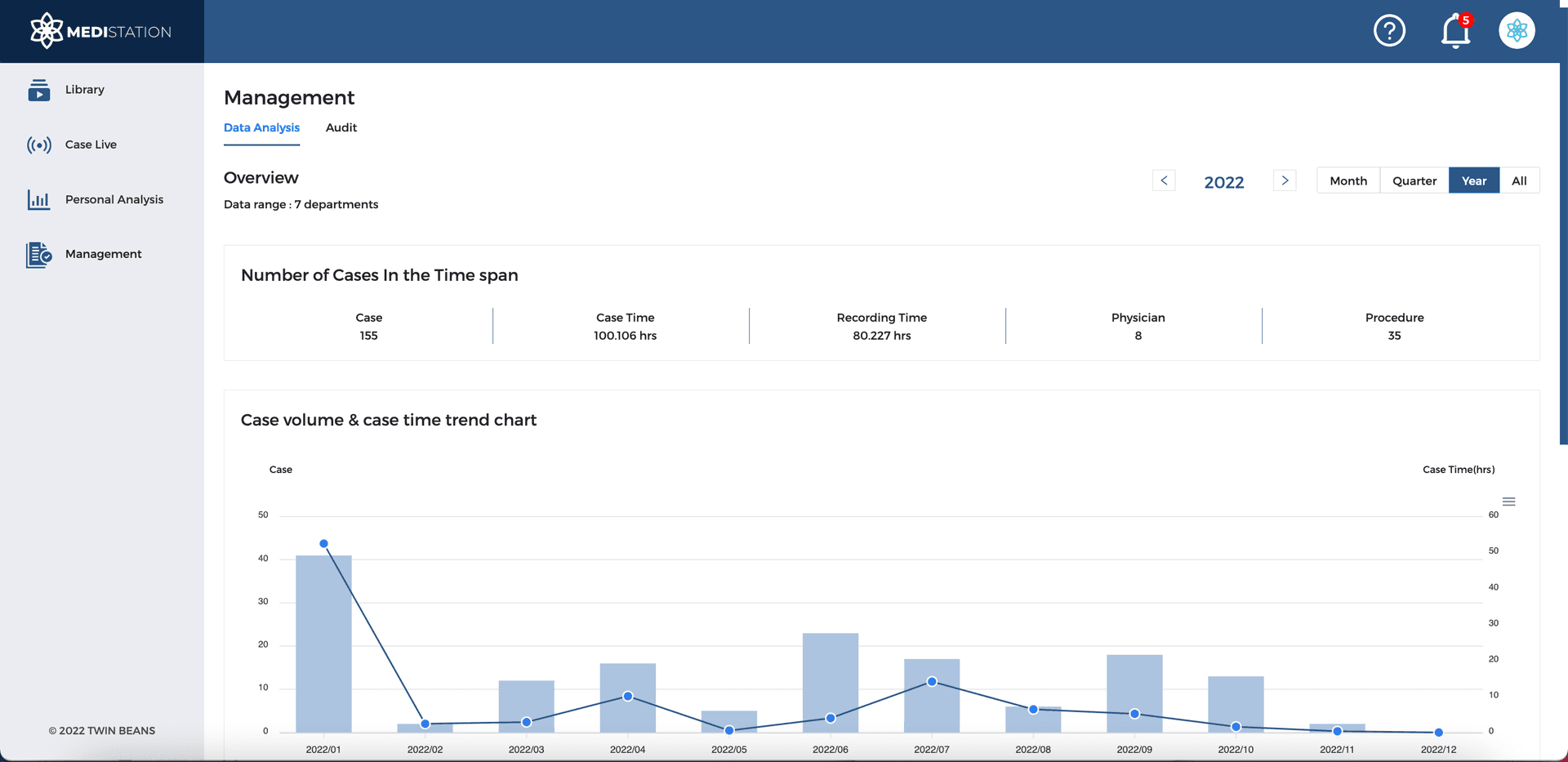Enable the Quarter time range filter
Screen dimensions: 1568x762
click(x=1414, y=180)
